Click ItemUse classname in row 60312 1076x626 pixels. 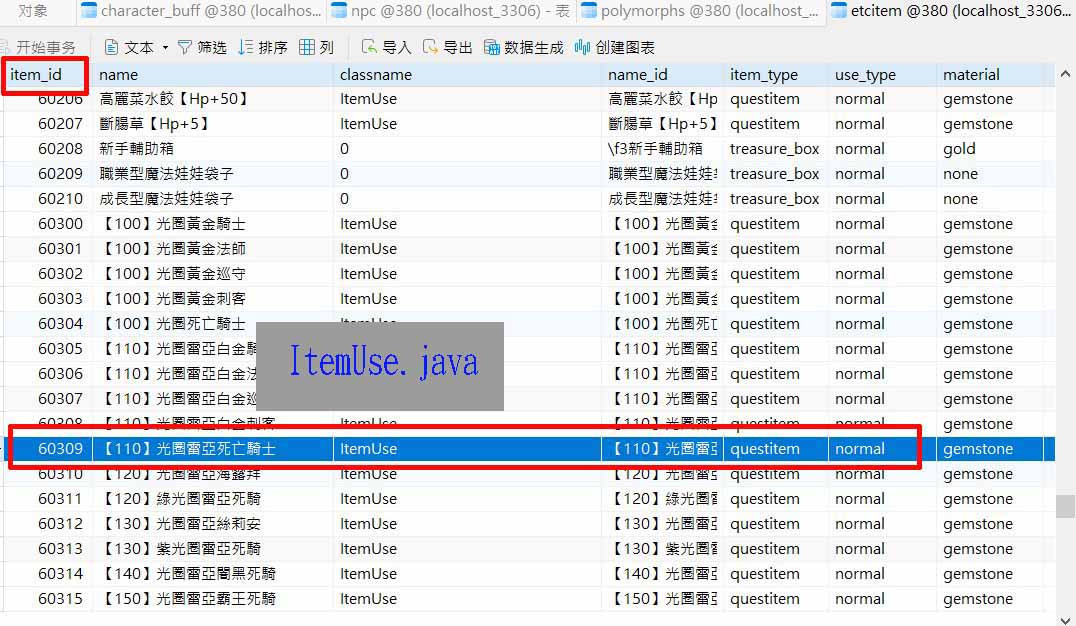(x=369, y=524)
